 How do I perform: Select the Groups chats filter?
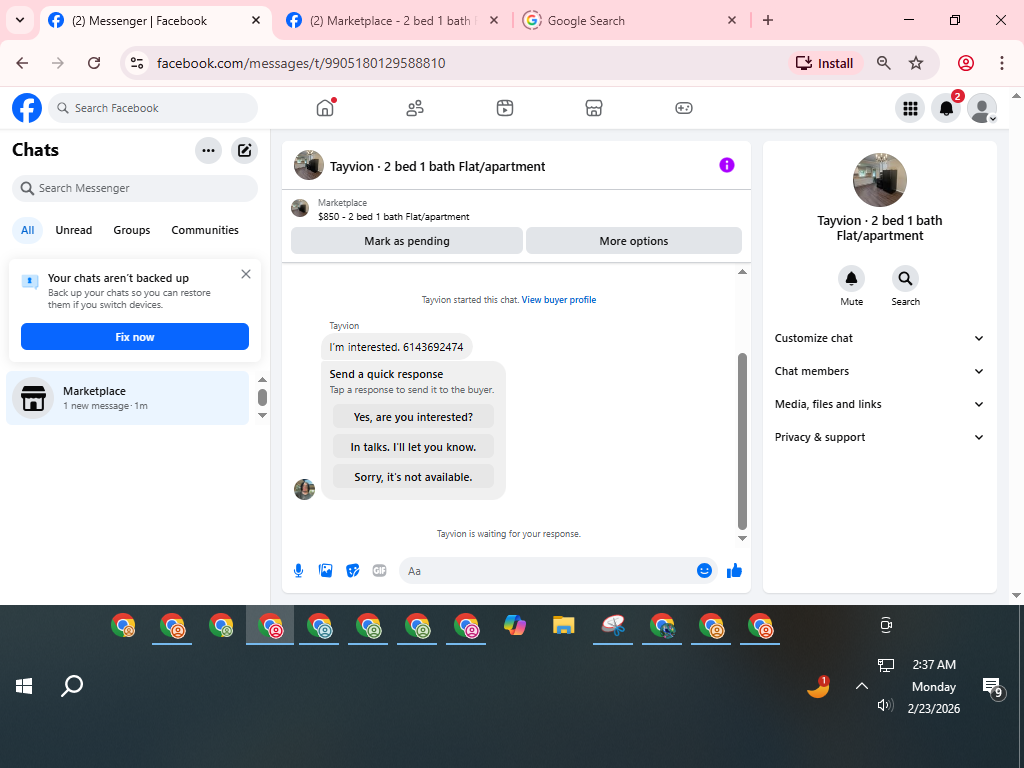131,230
